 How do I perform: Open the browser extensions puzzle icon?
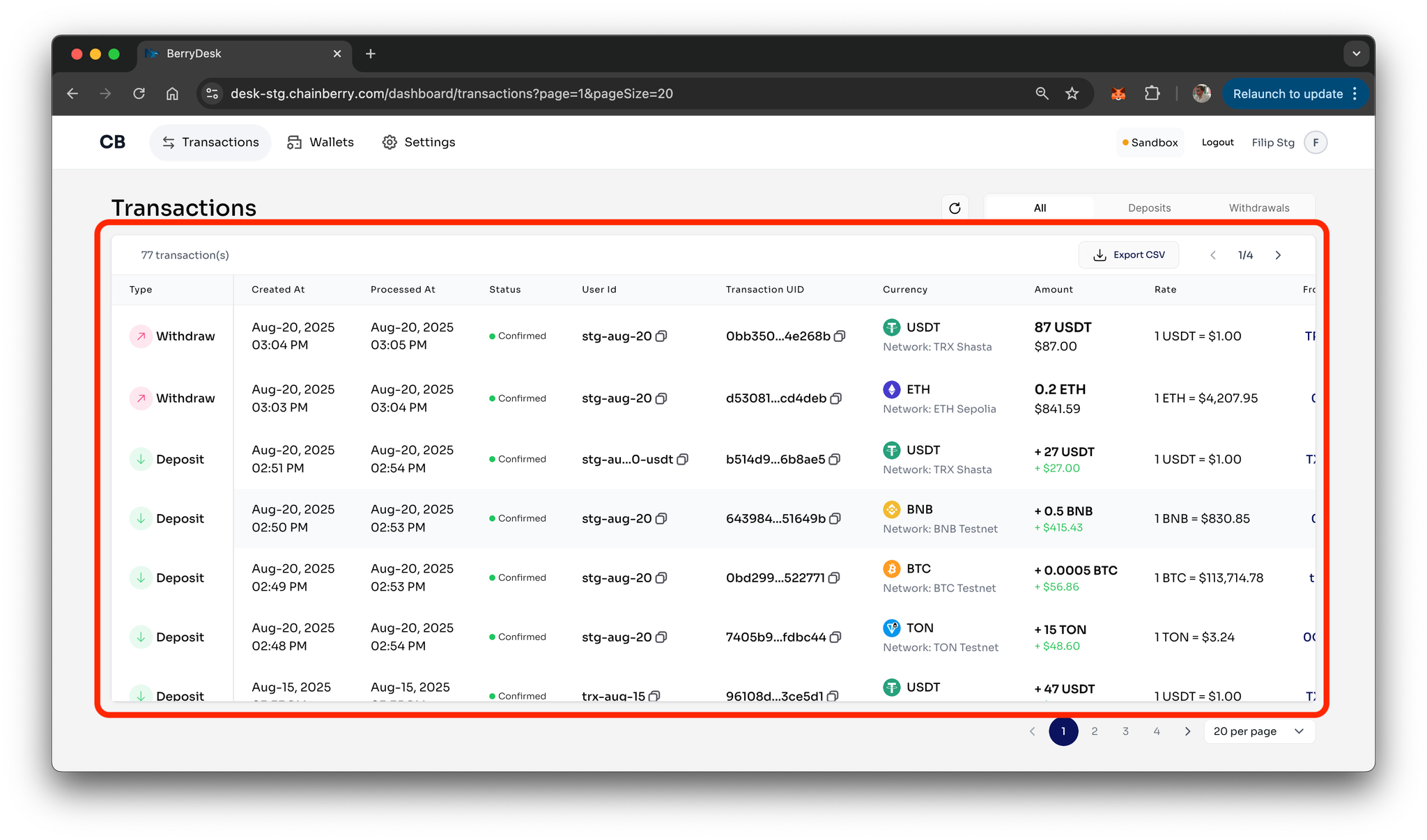tap(1152, 93)
